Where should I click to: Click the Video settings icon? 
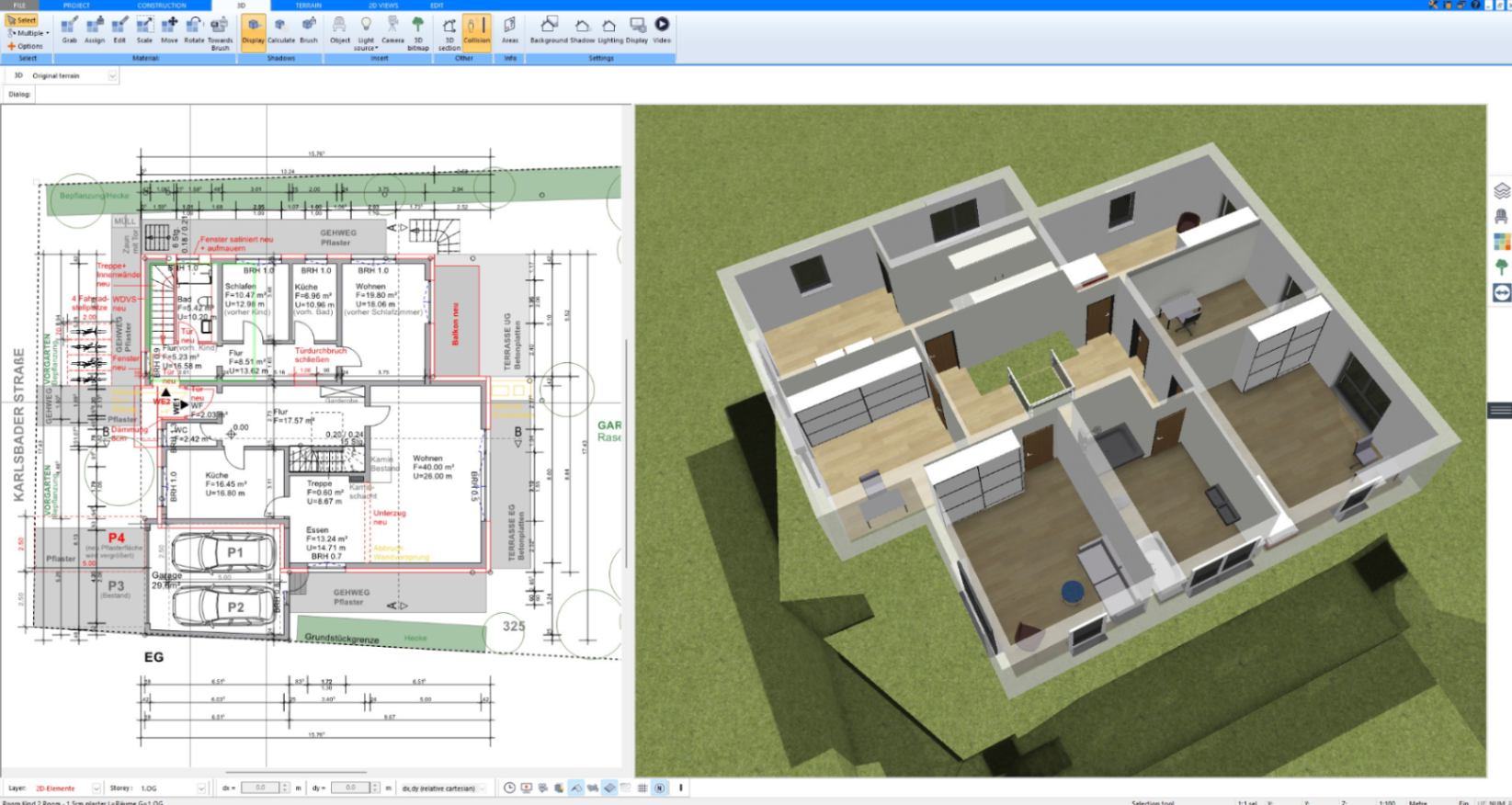662,30
